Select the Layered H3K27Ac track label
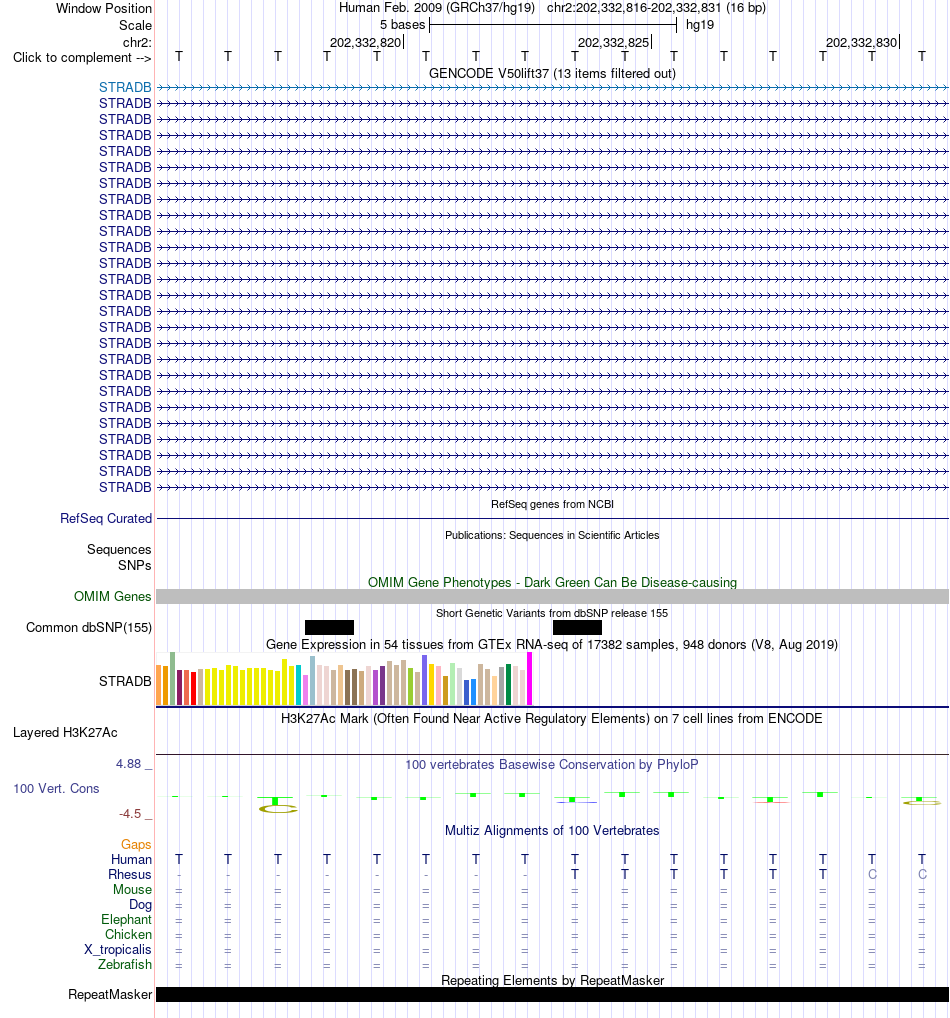The height and width of the screenshot is (1018, 950). tap(65, 732)
